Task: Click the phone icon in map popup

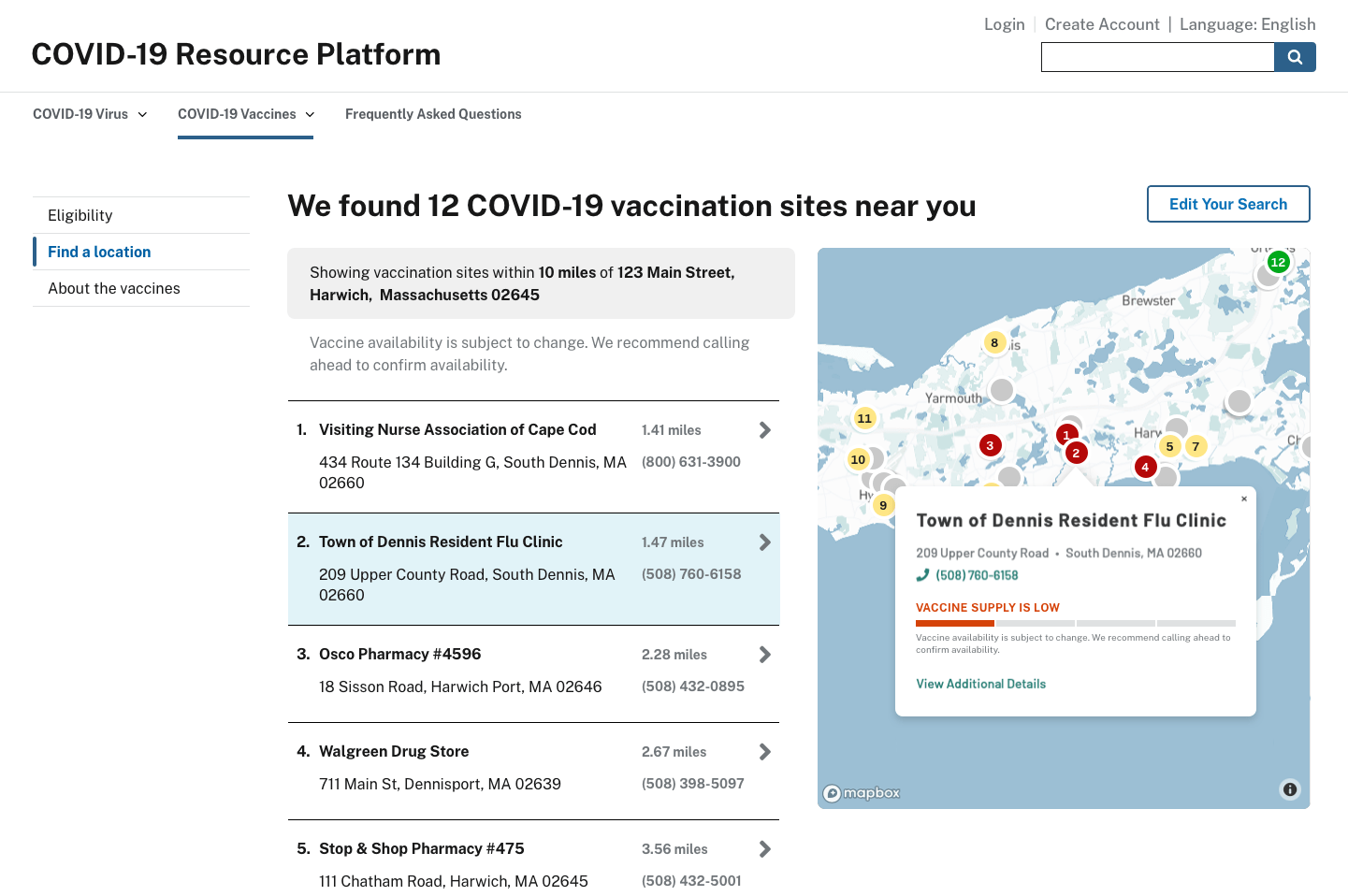Action: [x=922, y=575]
